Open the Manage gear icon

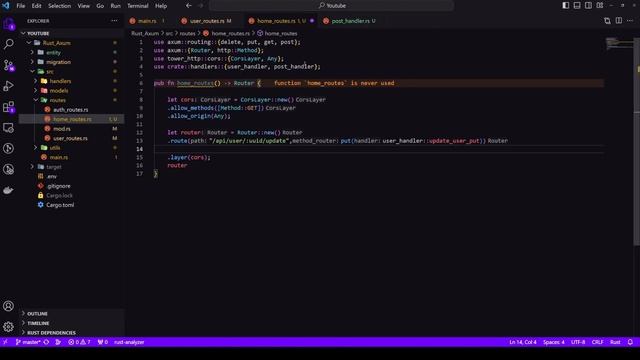[x=9, y=327]
